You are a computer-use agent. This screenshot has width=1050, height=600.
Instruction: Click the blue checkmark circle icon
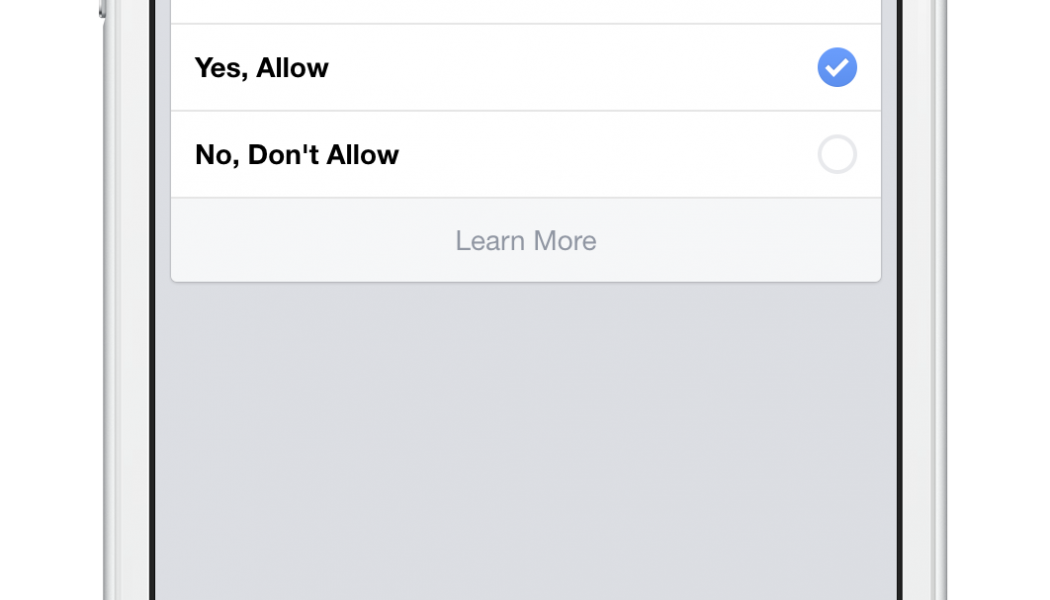(x=837, y=67)
